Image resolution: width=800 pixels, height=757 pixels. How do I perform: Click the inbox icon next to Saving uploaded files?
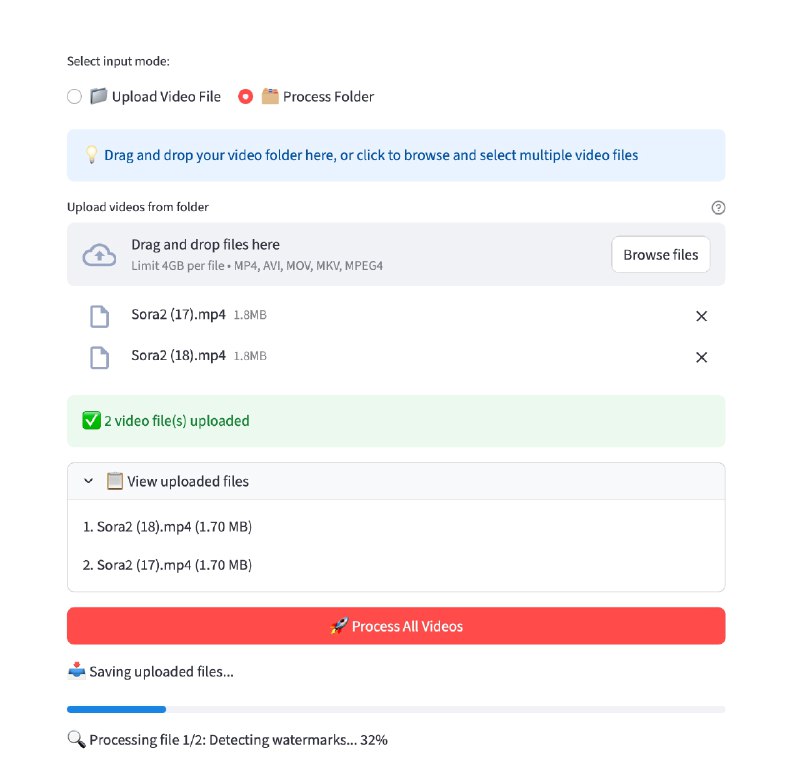click(x=76, y=671)
